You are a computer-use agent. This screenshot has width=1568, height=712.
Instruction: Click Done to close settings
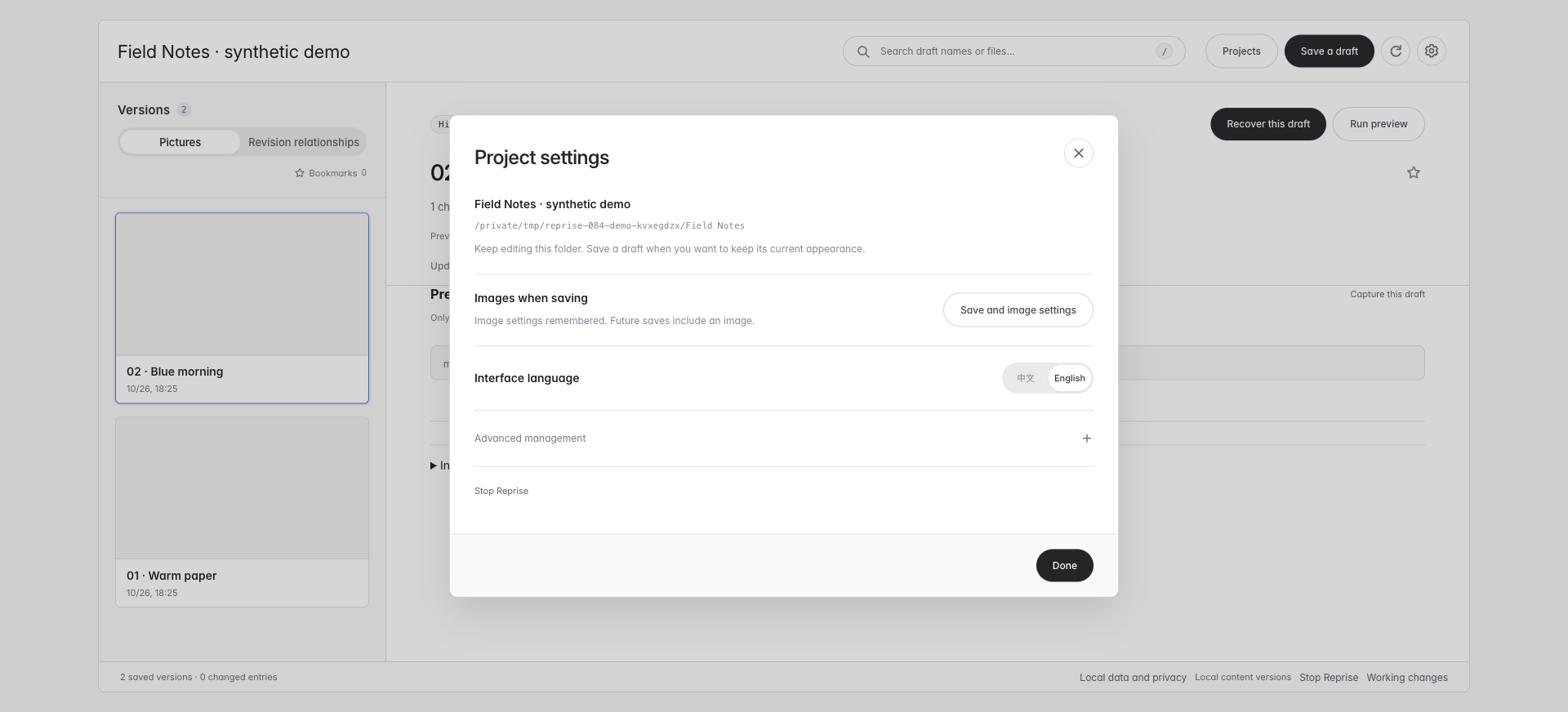[1064, 566]
